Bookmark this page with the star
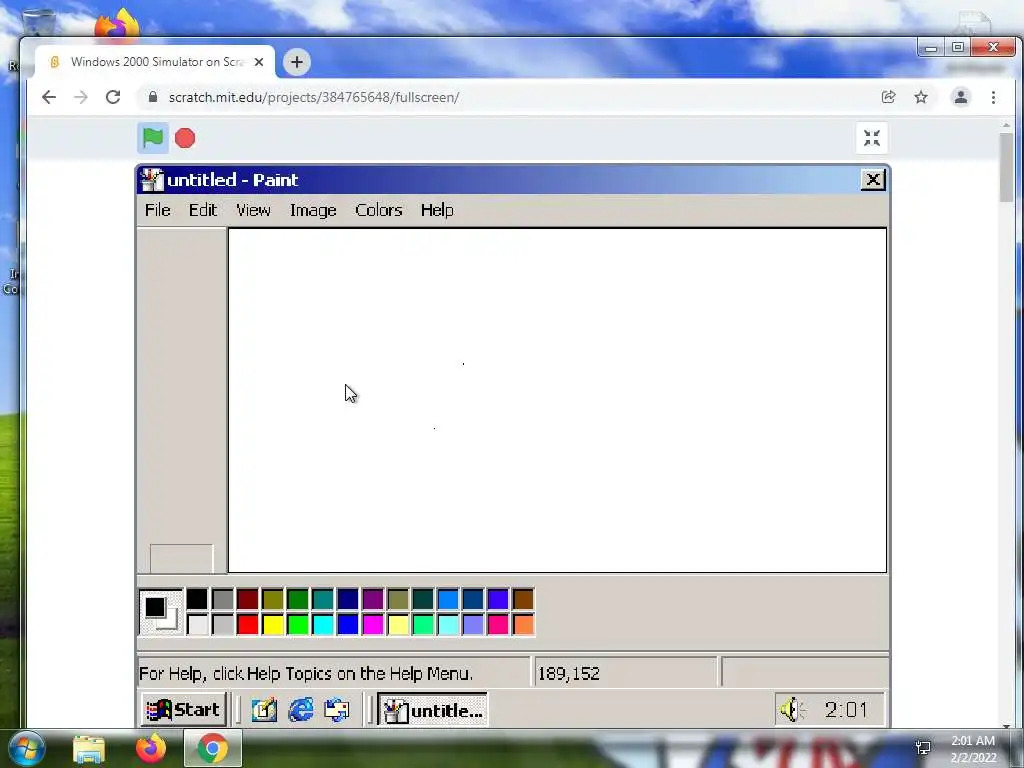Screen dimensions: 1024x768 (x=921, y=97)
